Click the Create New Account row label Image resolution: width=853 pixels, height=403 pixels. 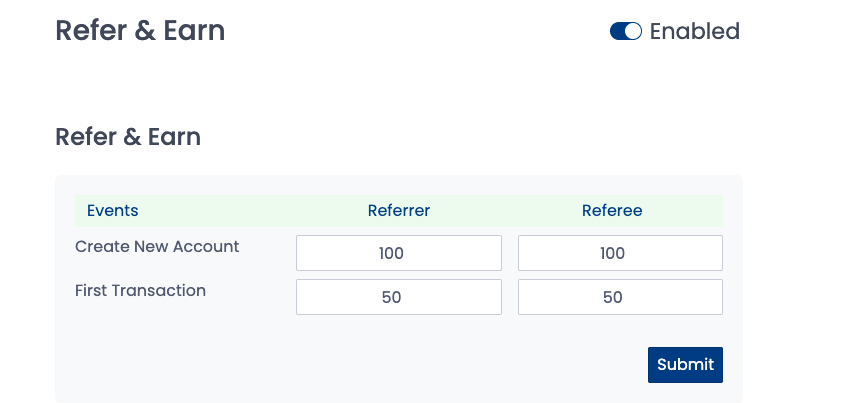coord(157,246)
